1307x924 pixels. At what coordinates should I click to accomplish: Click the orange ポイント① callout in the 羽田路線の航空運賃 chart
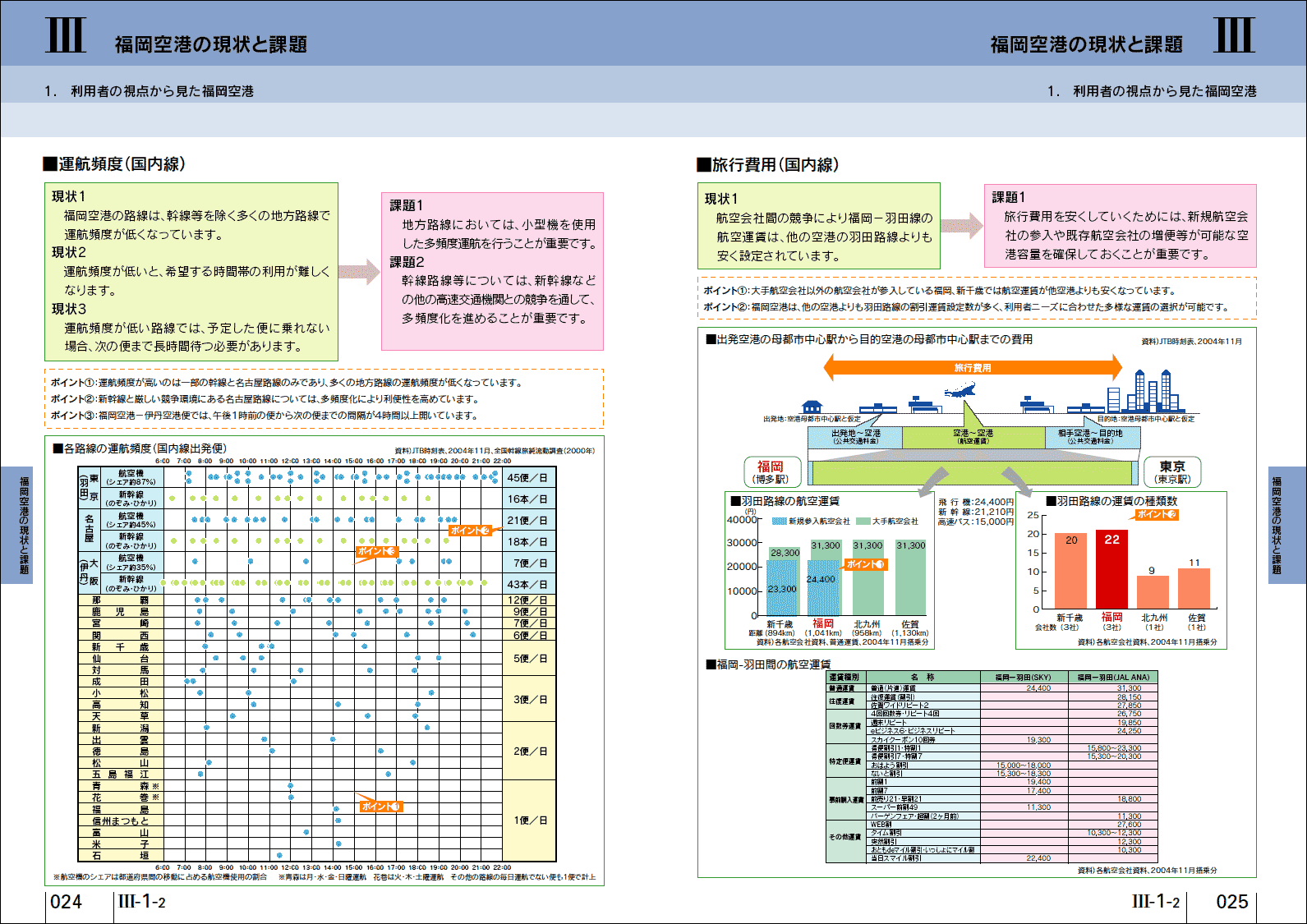pos(866,564)
